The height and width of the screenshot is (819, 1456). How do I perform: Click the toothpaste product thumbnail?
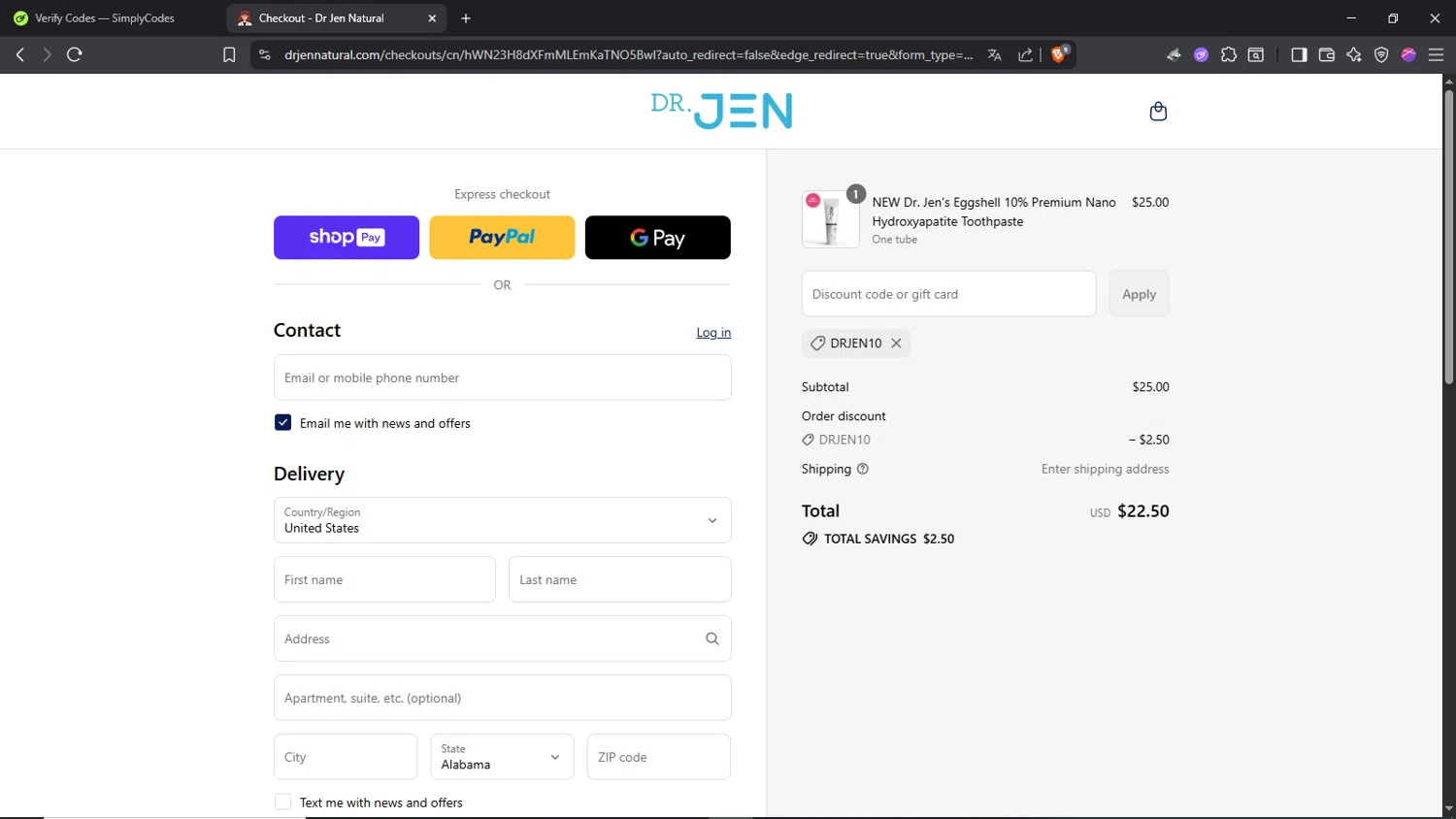click(831, 219)
